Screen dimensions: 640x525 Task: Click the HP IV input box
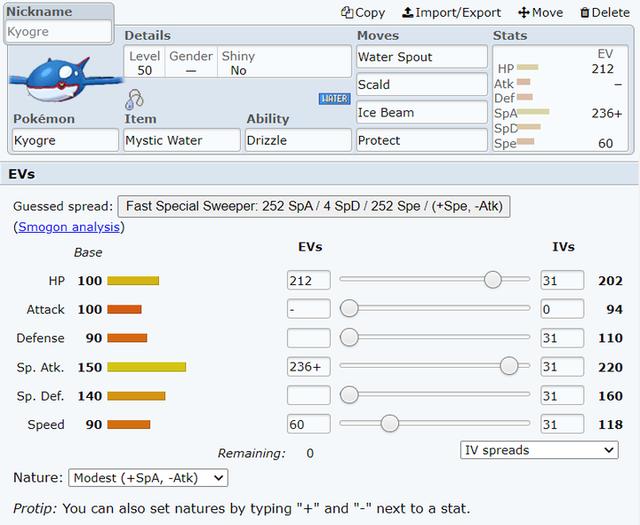pyautogui.click(x=562, y=280)
